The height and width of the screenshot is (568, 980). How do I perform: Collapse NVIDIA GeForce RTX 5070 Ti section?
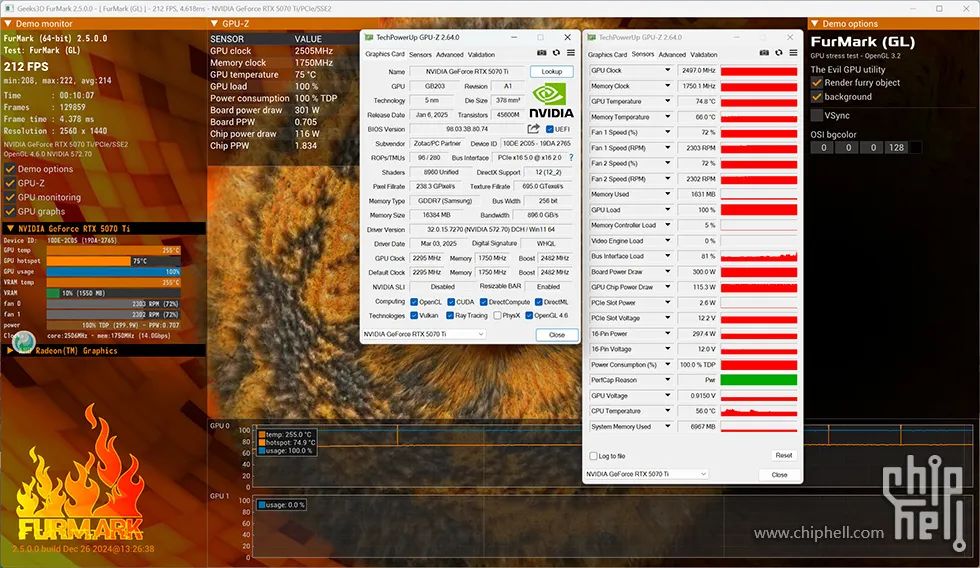(x=10, y=229)
